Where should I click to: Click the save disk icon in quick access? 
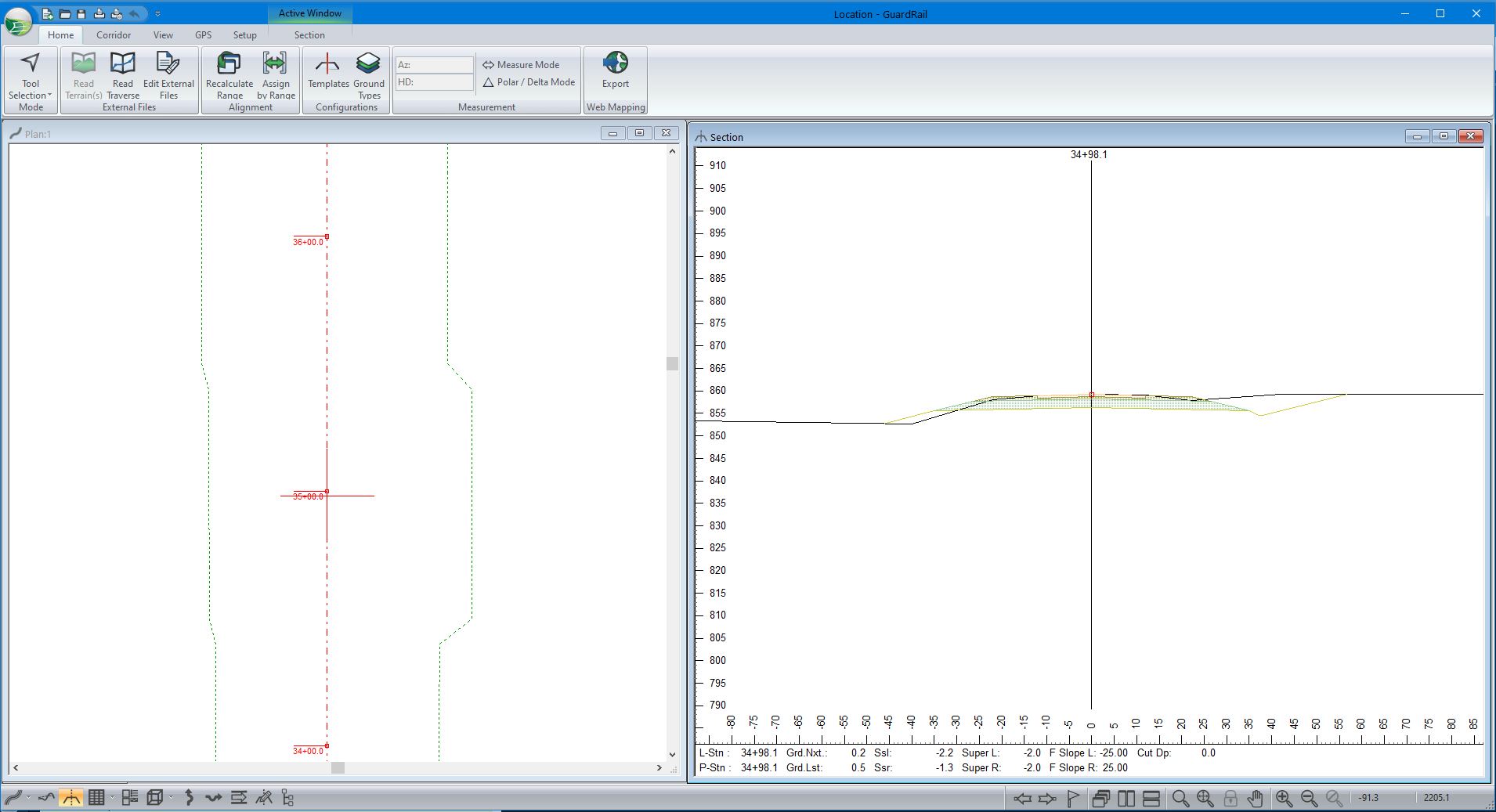81,13
